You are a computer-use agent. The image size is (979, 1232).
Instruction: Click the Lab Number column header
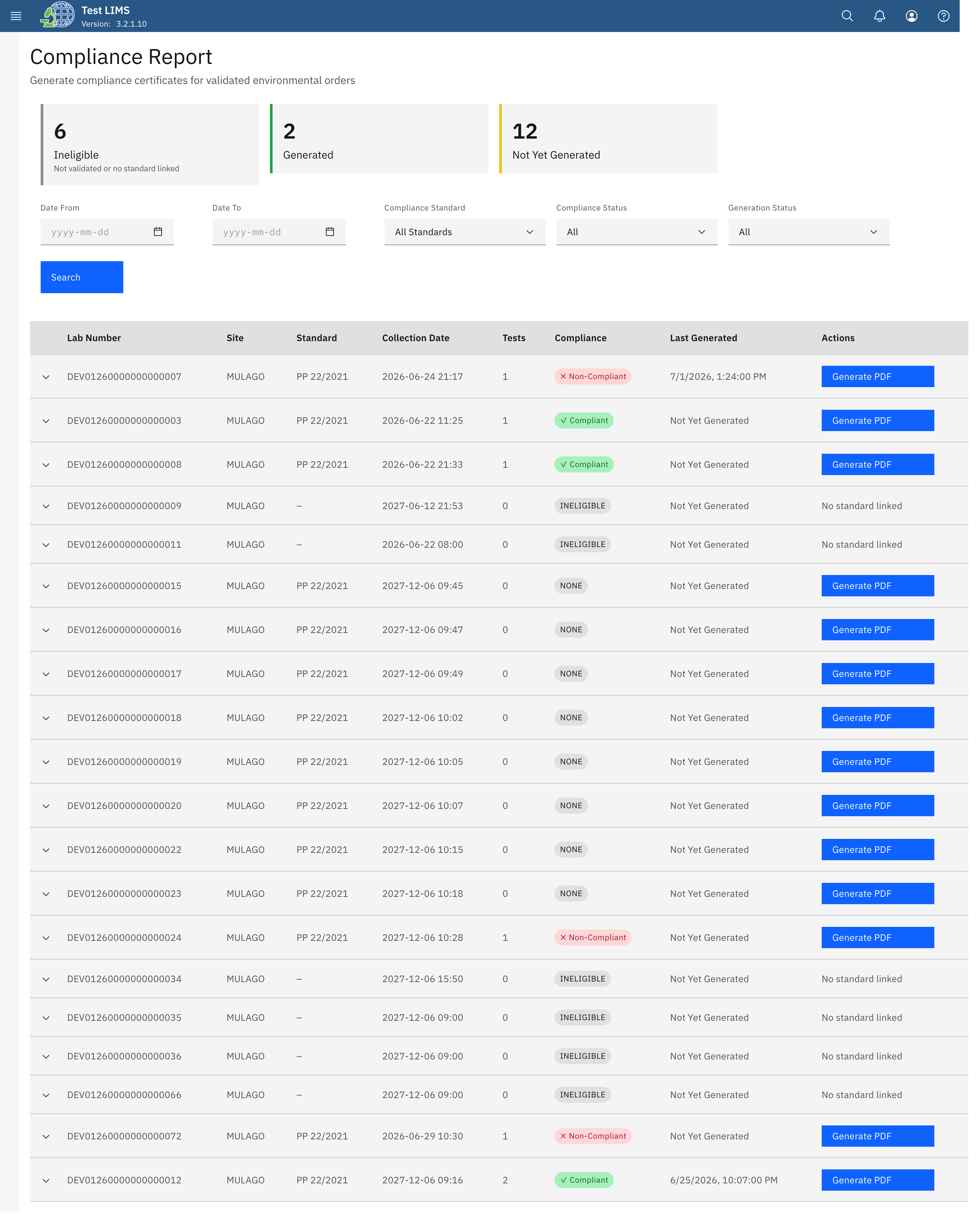(x=94, y=338)
